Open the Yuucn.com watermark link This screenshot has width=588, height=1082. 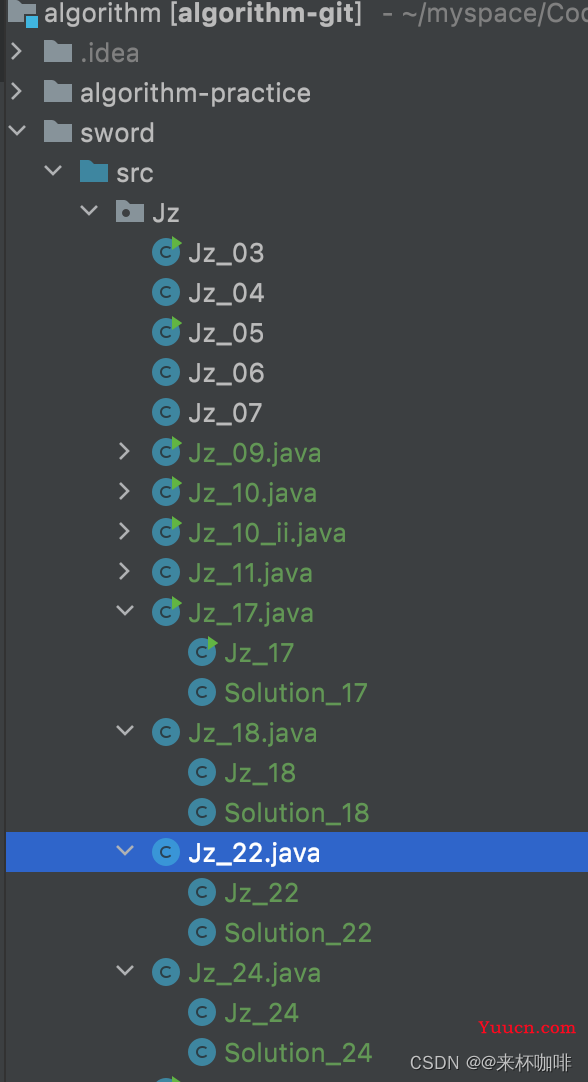click(527, 1027)
